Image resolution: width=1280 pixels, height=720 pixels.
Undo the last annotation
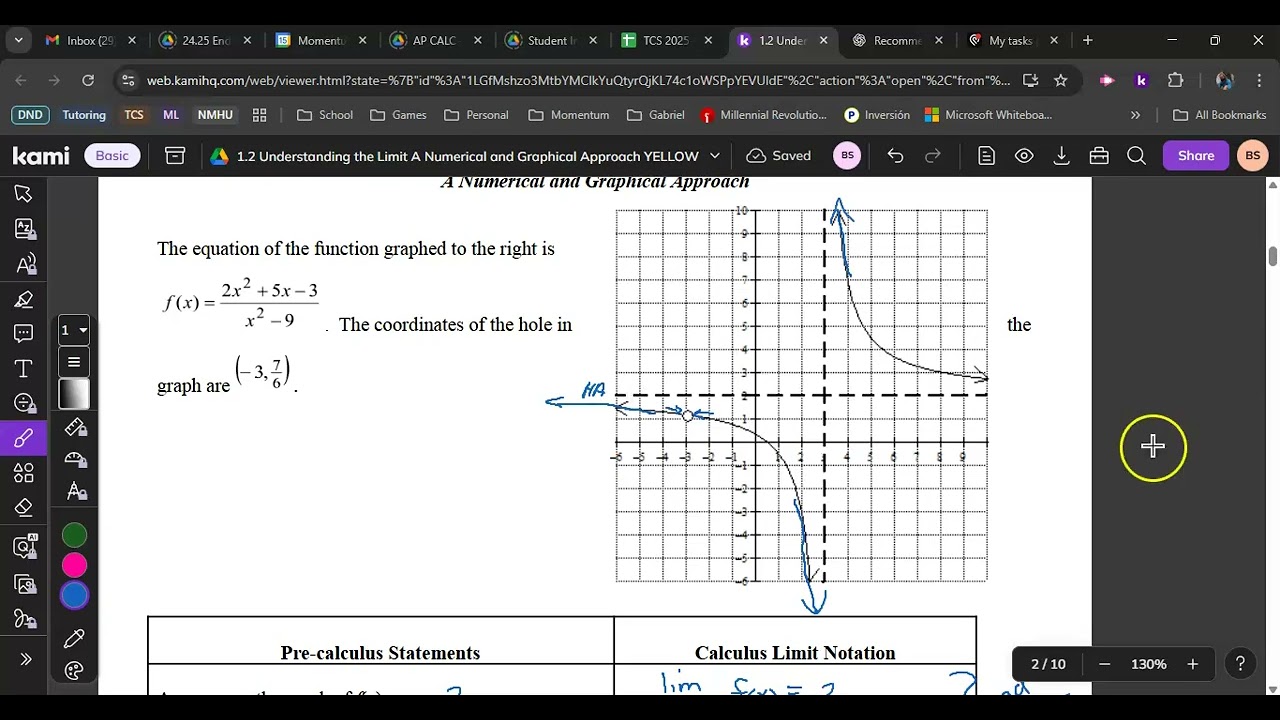[895, 156]
